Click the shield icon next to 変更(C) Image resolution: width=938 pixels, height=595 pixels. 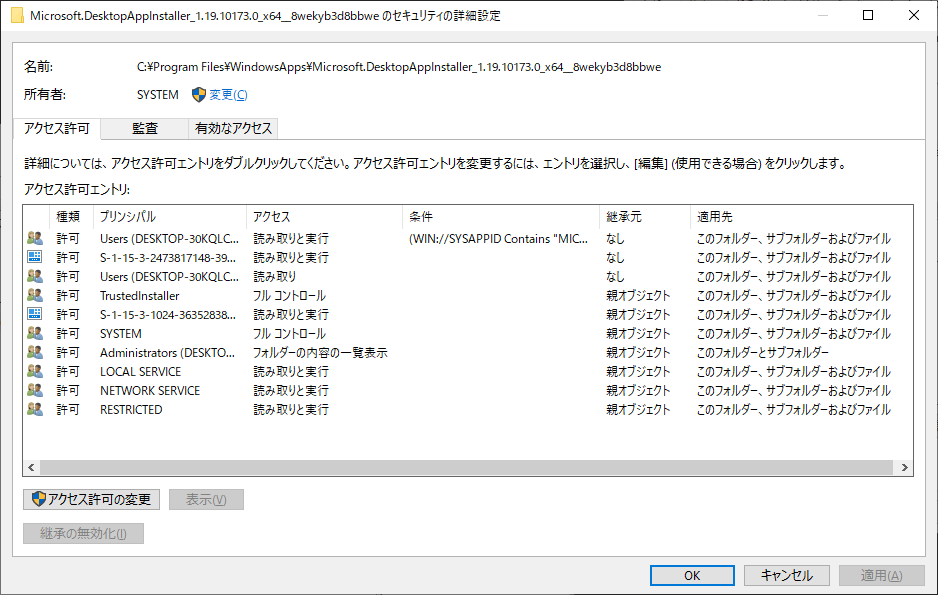199,94
